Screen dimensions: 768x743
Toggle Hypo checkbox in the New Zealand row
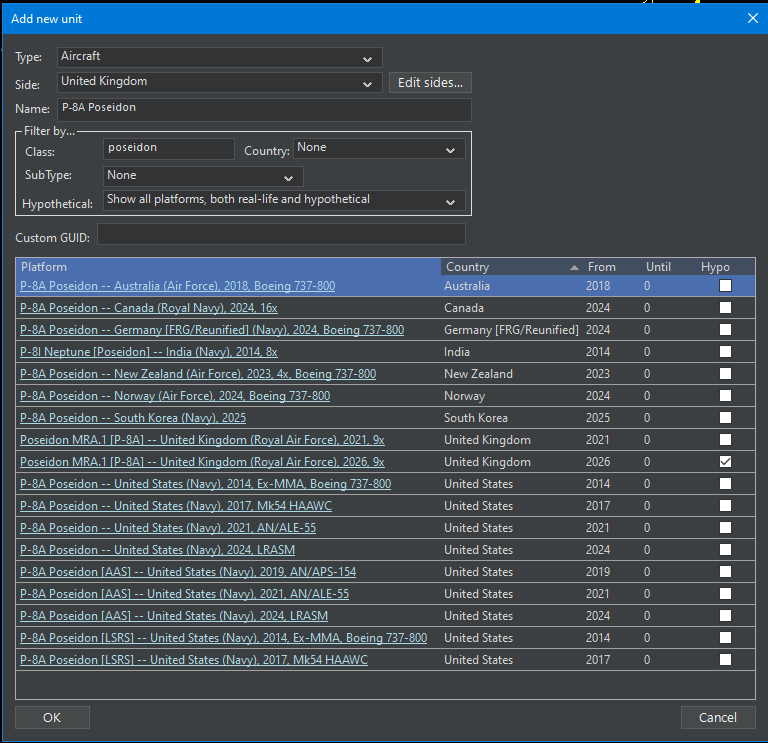tap(725, 374)
